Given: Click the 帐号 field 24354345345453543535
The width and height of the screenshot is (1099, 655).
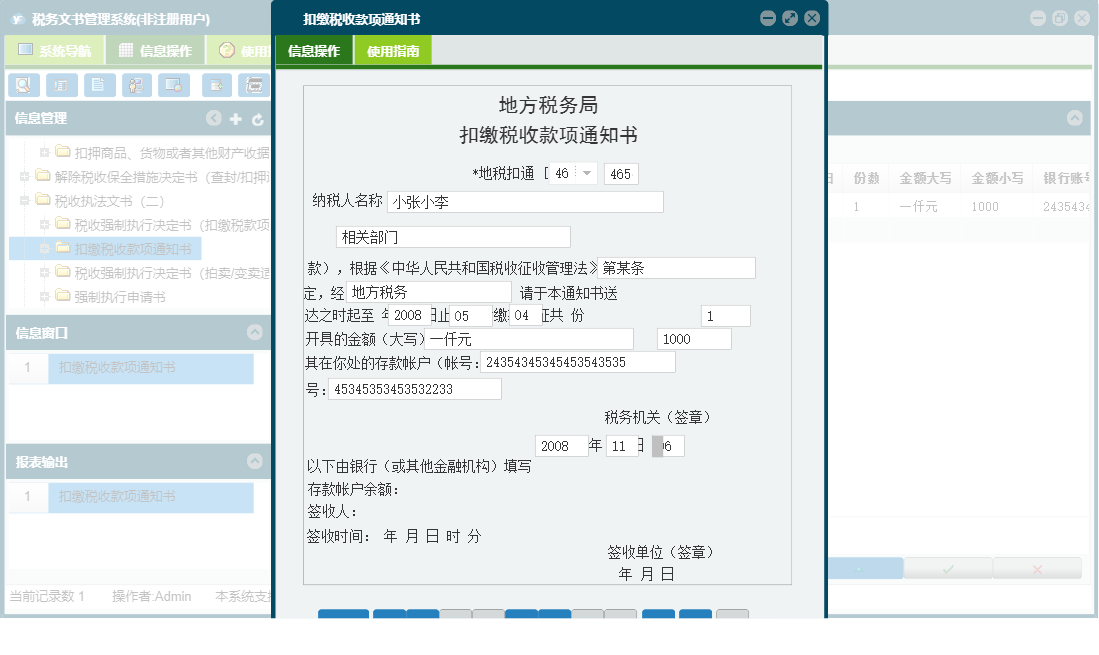Looking at the screenshot, I should 578,362.
